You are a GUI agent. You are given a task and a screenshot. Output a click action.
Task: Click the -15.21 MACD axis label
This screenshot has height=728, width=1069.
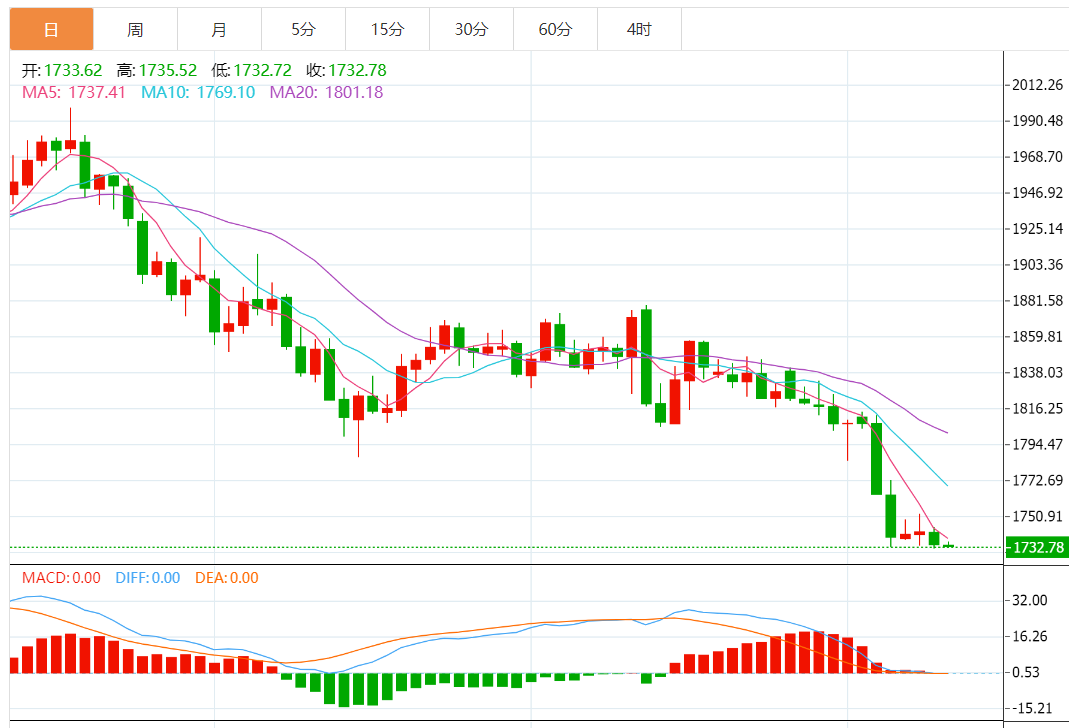coord(1032,709)
